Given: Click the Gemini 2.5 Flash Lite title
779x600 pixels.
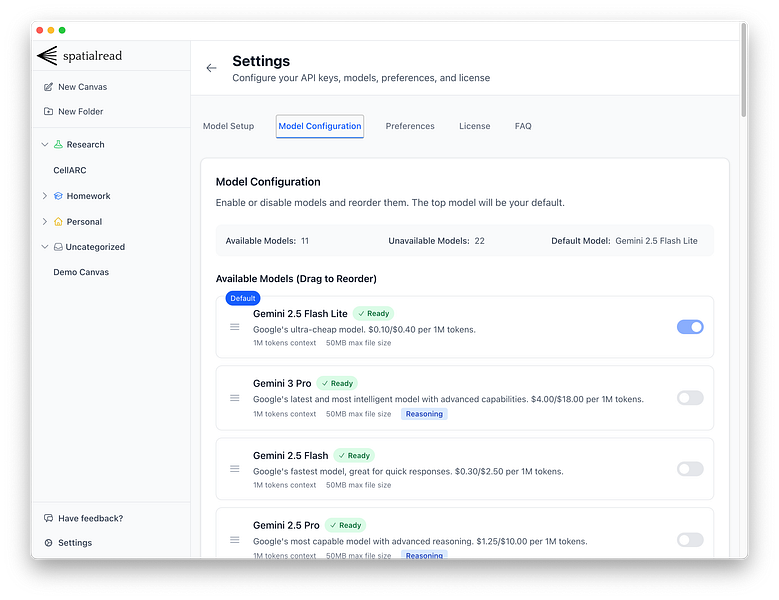Looking at the screenshot, I should [300, 313].
